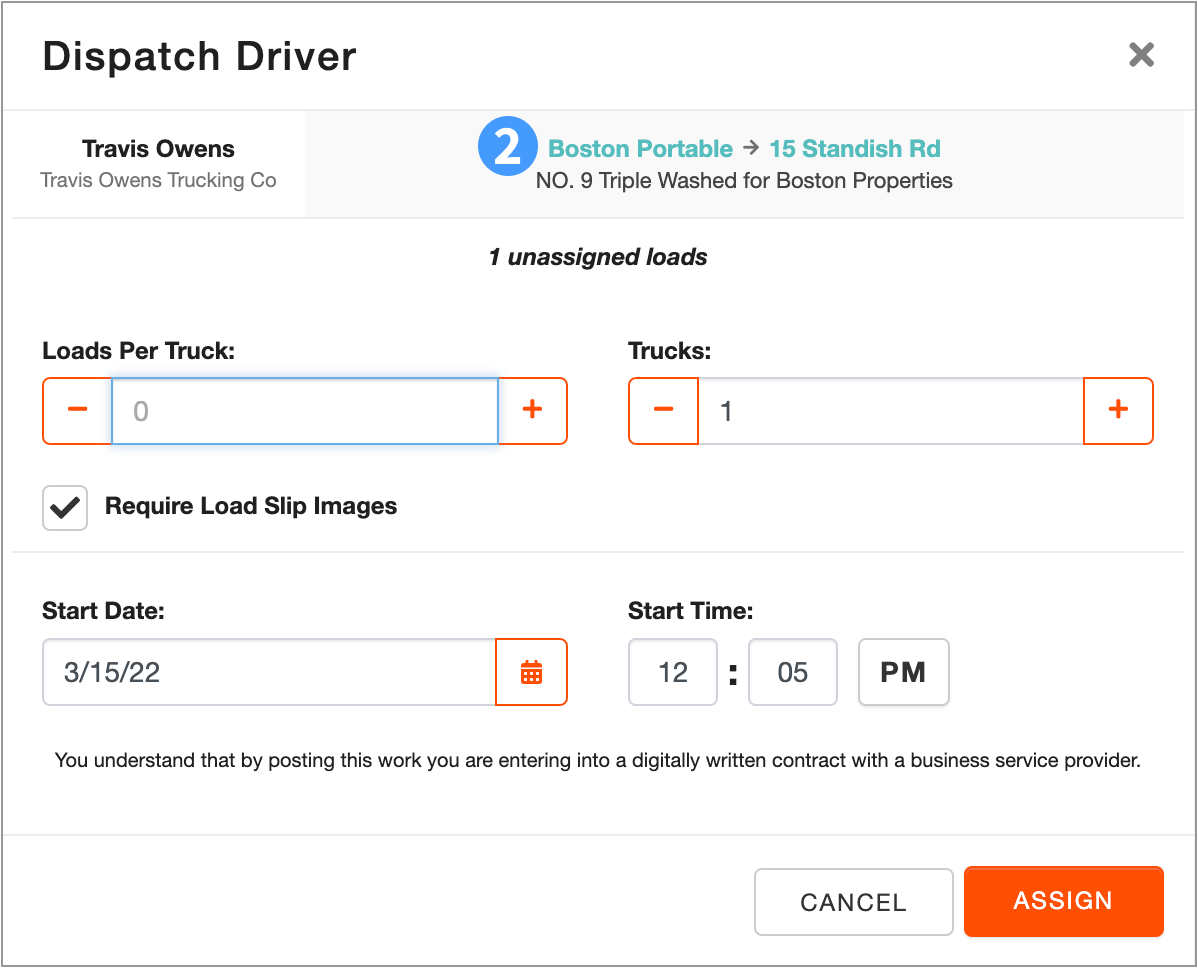1198x968 pixels.
Task: Select the Travis Owens driver name
Action: coord(158,148)
